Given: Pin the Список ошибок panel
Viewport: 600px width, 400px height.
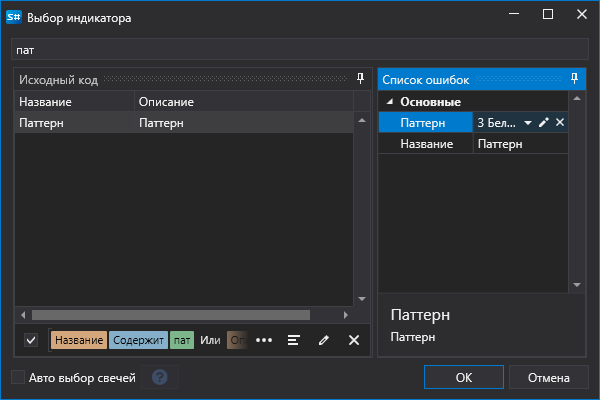Looking at the screenshot, I should 574,79.
